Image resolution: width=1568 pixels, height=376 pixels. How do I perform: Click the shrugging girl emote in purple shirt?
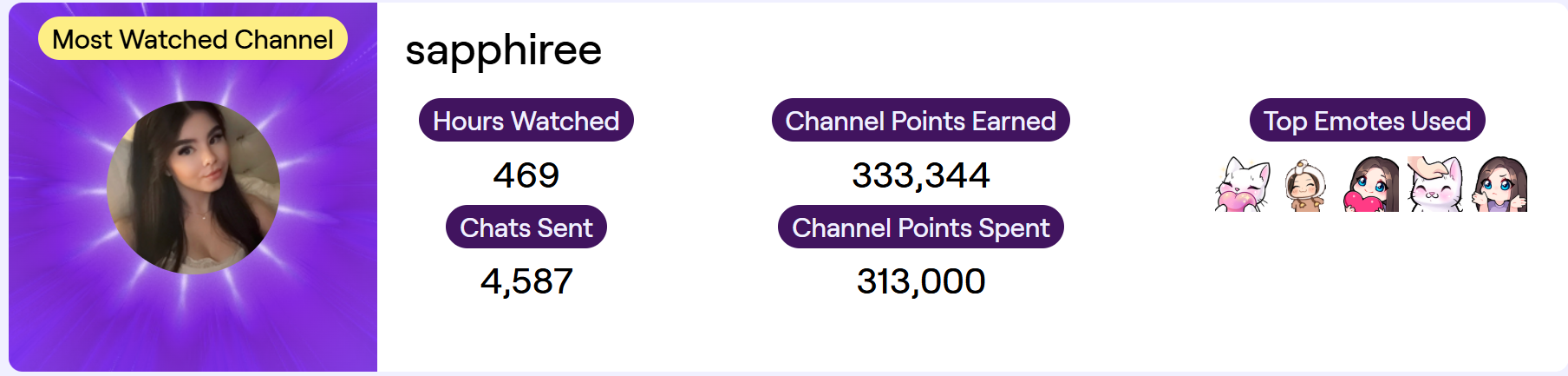pyautogui.click(x=1499, y=184)
